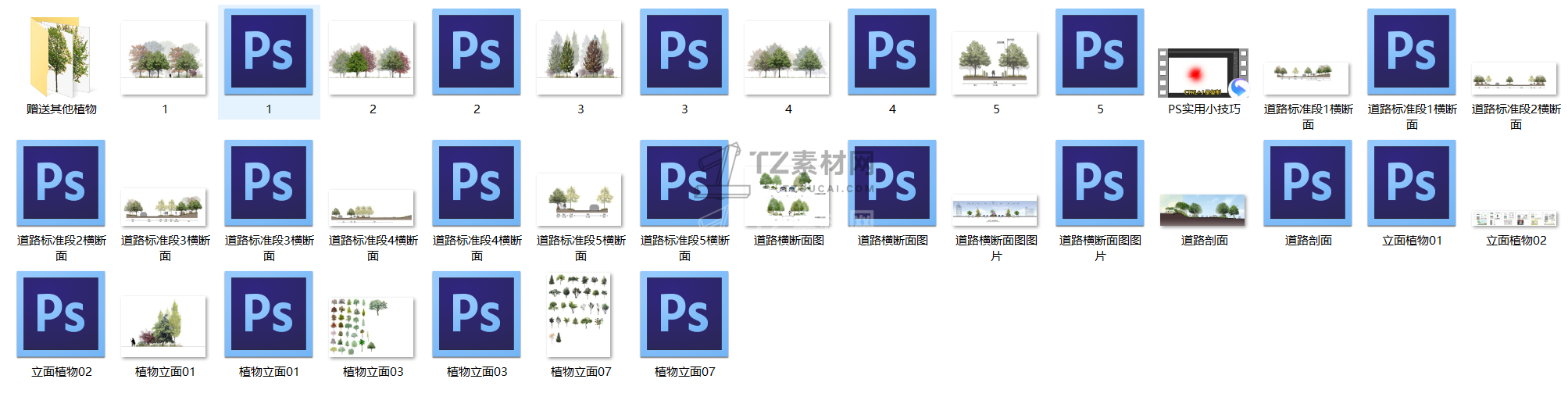Select the tree image thumbnail named 5

(x=995, y=64)
